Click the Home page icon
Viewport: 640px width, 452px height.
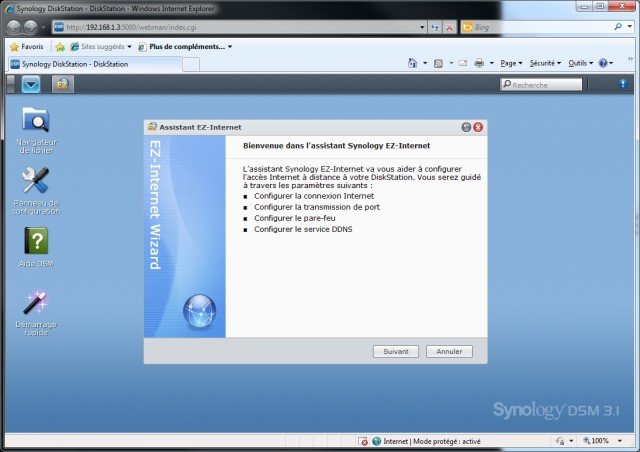(413, 63)
